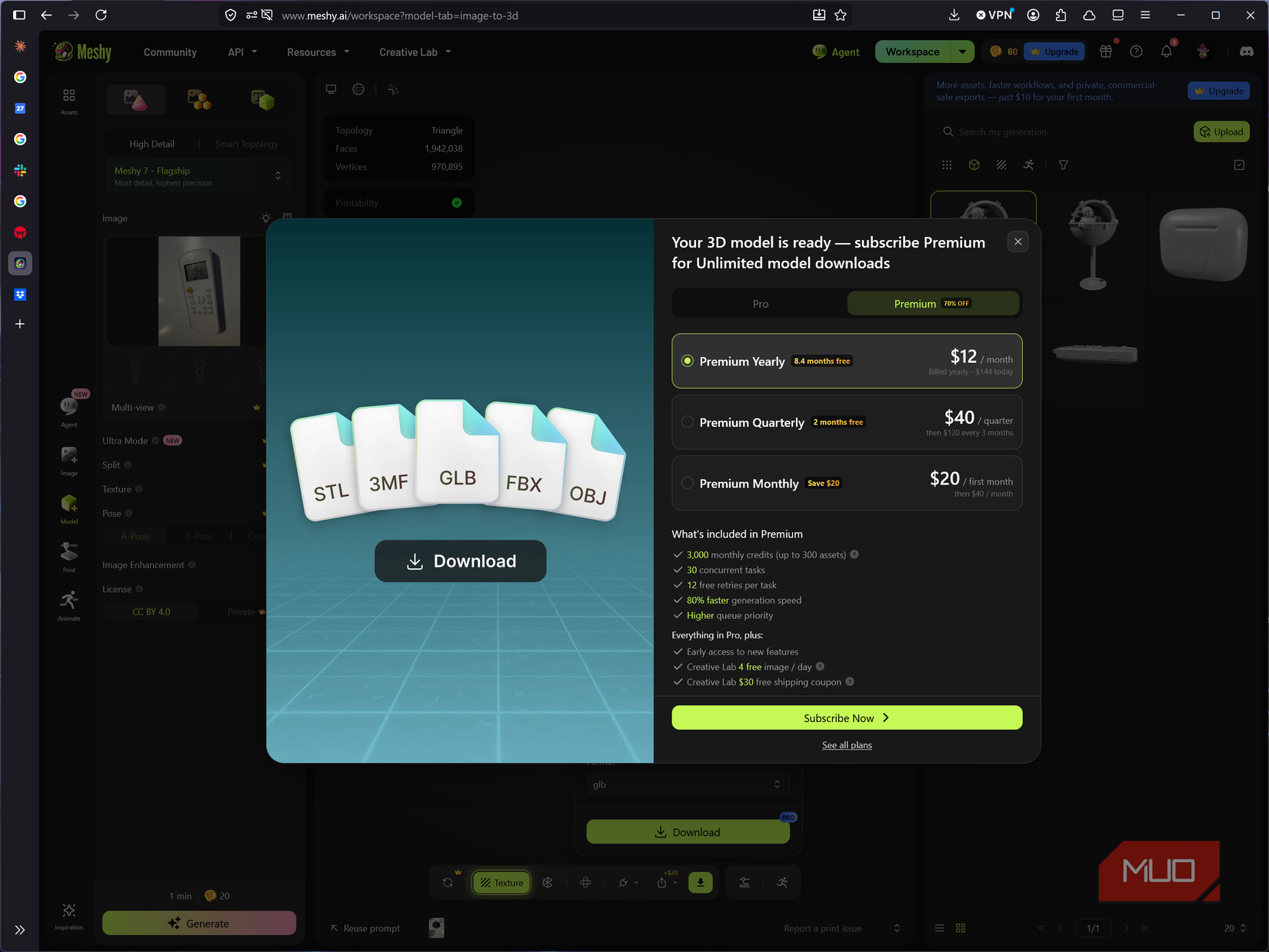Open the See all plans link

[847, 745]
